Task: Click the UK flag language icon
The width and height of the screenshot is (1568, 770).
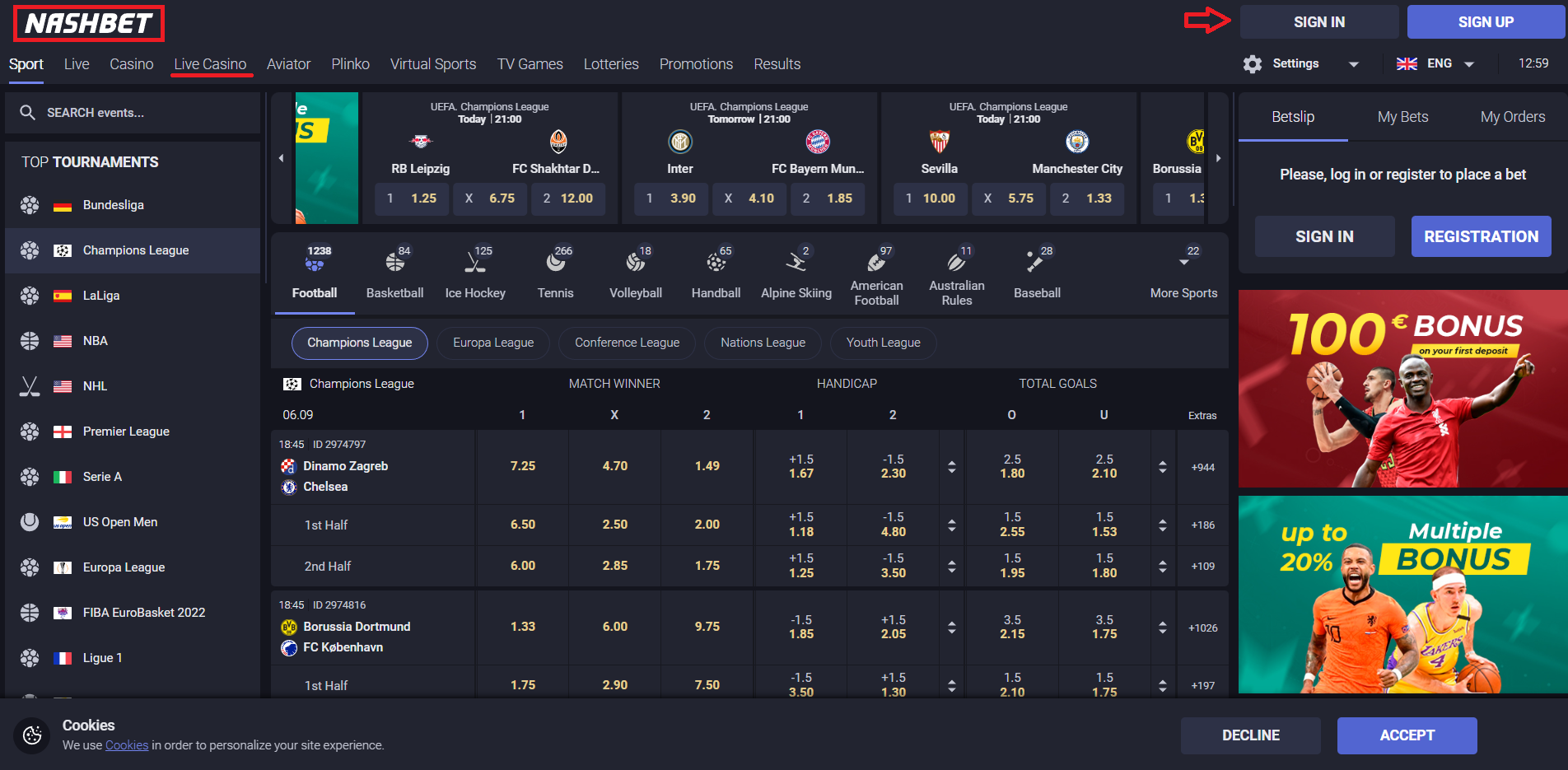Action: tap(1407, 64)
